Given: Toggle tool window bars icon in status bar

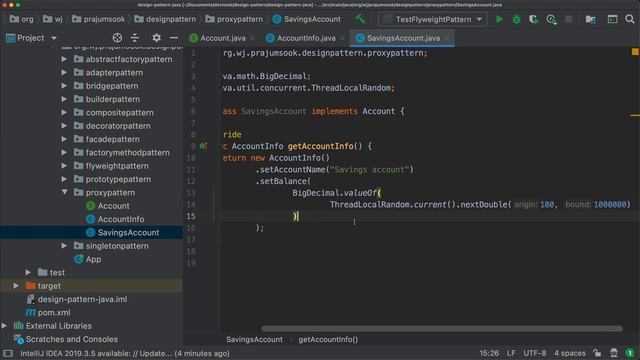Looking at the screenshot, I should coord(8,353).
